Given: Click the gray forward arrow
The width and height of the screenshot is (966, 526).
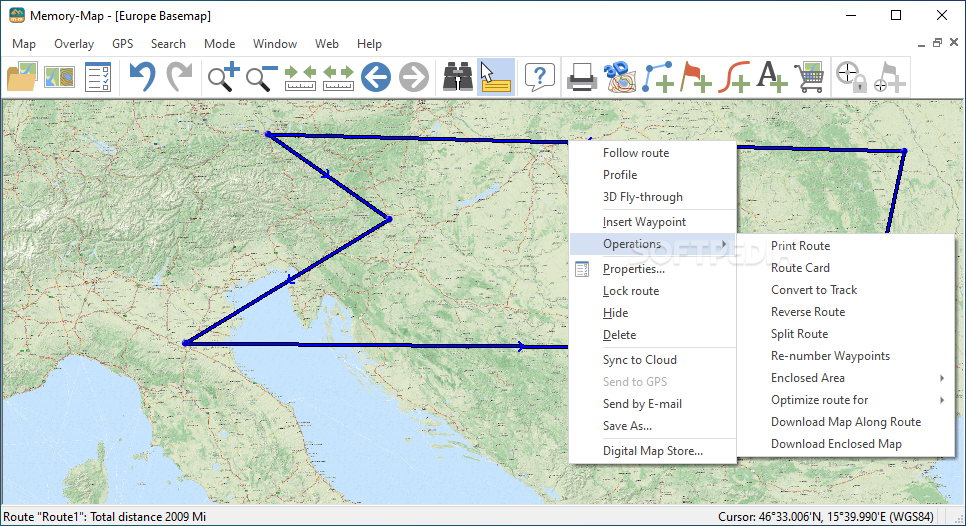Looking at the screenshot, I should 414,77.
